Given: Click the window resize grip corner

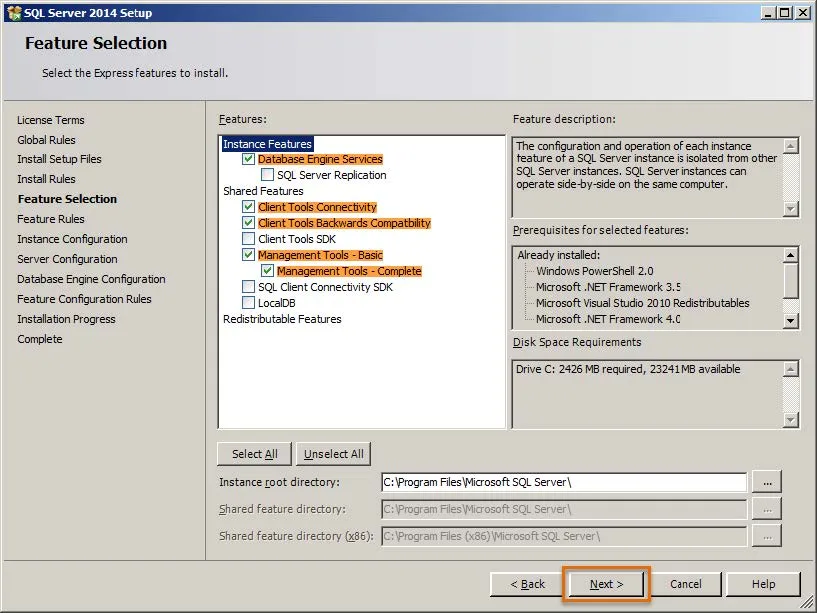Looking at the screenshot, I should 807,604.
